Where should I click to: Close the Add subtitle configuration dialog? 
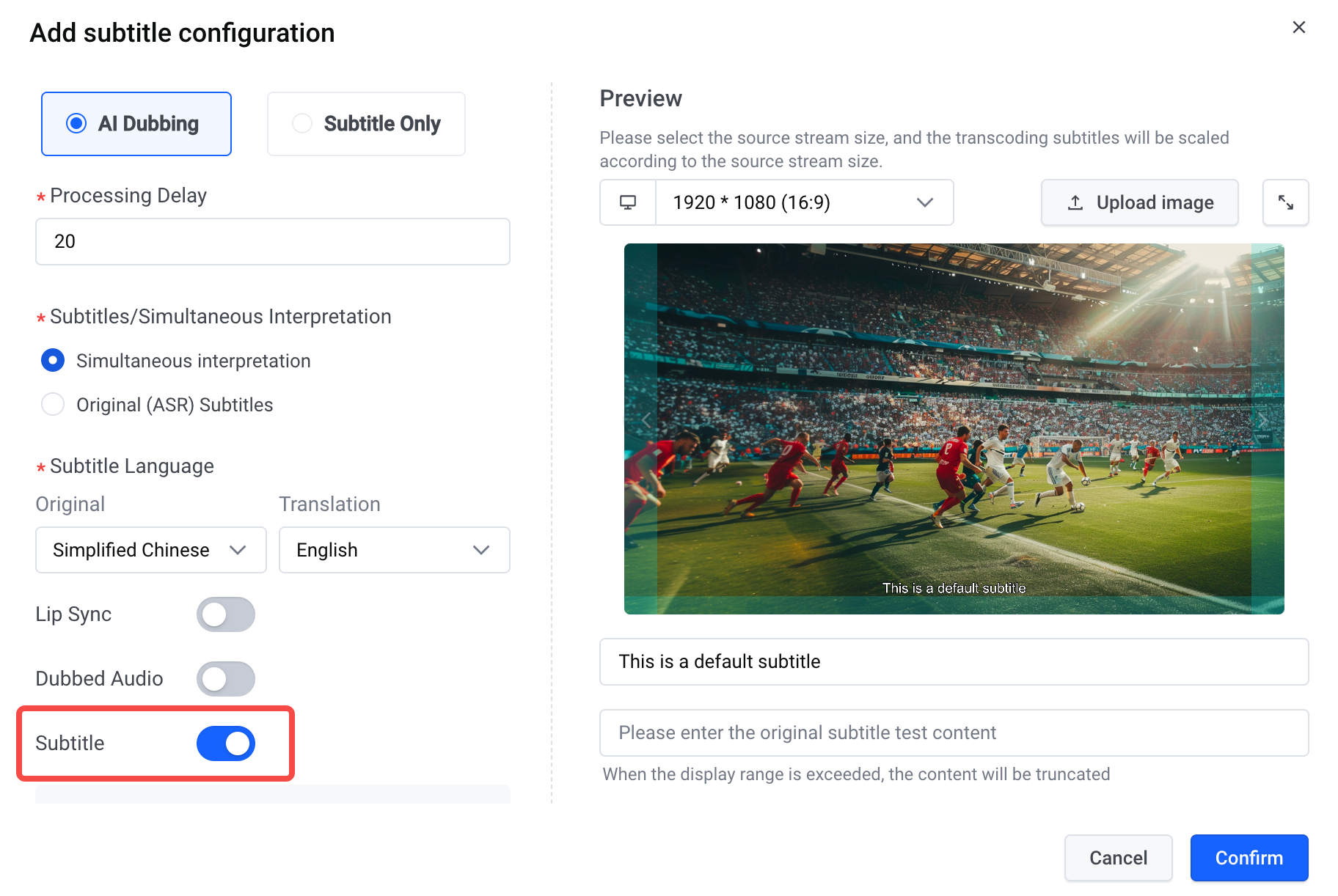pyautogui.click(x=1298, y=27)
